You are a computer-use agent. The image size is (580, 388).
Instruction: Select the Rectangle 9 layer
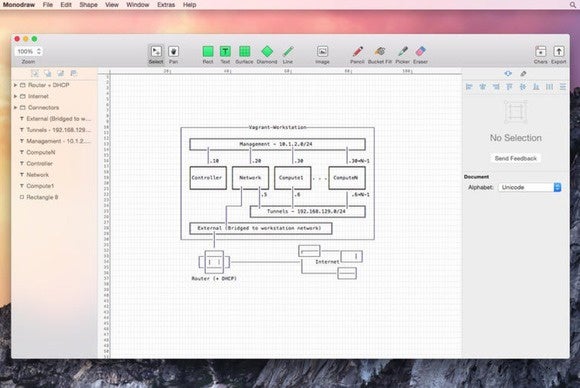coord(55,197)
